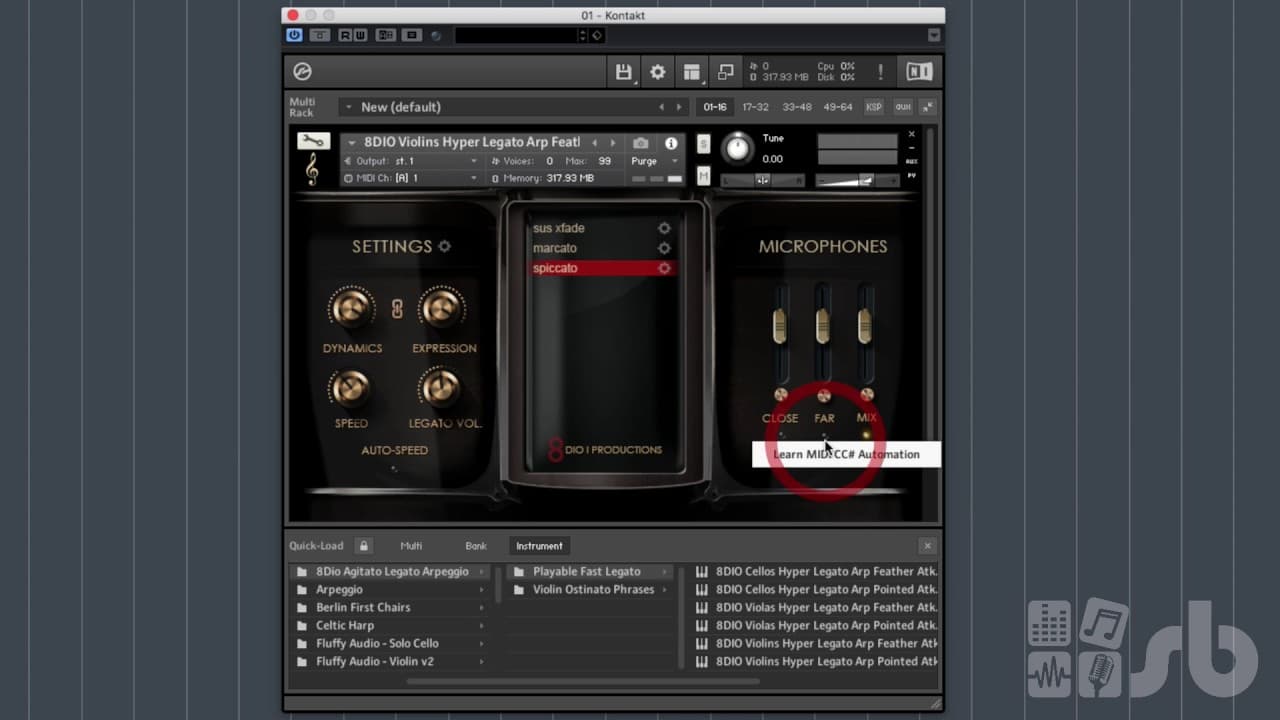The width and height of the screenshot is (1280, 720).
Task: Toggle the W write automation button
Action: point(360,35)
